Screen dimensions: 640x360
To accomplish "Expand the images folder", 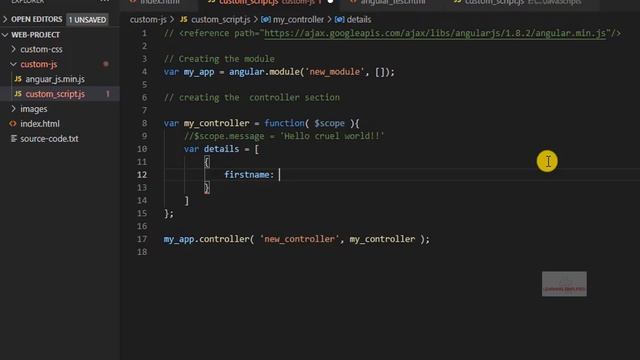I will [29, 109].
